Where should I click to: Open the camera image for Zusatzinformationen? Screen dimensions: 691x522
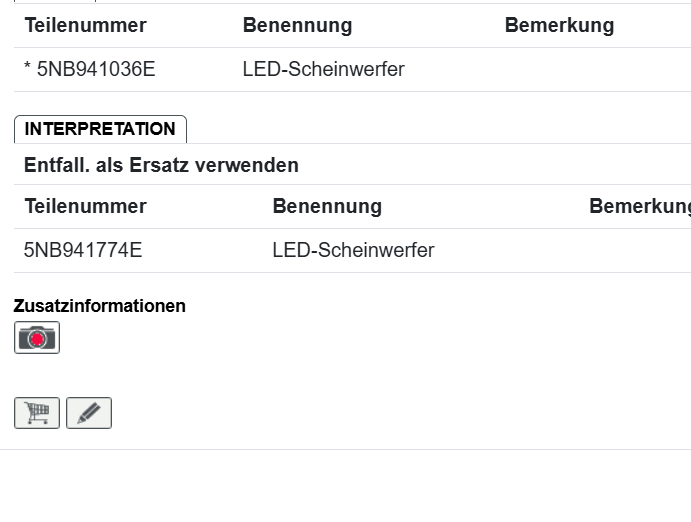(x=37, y=338)
